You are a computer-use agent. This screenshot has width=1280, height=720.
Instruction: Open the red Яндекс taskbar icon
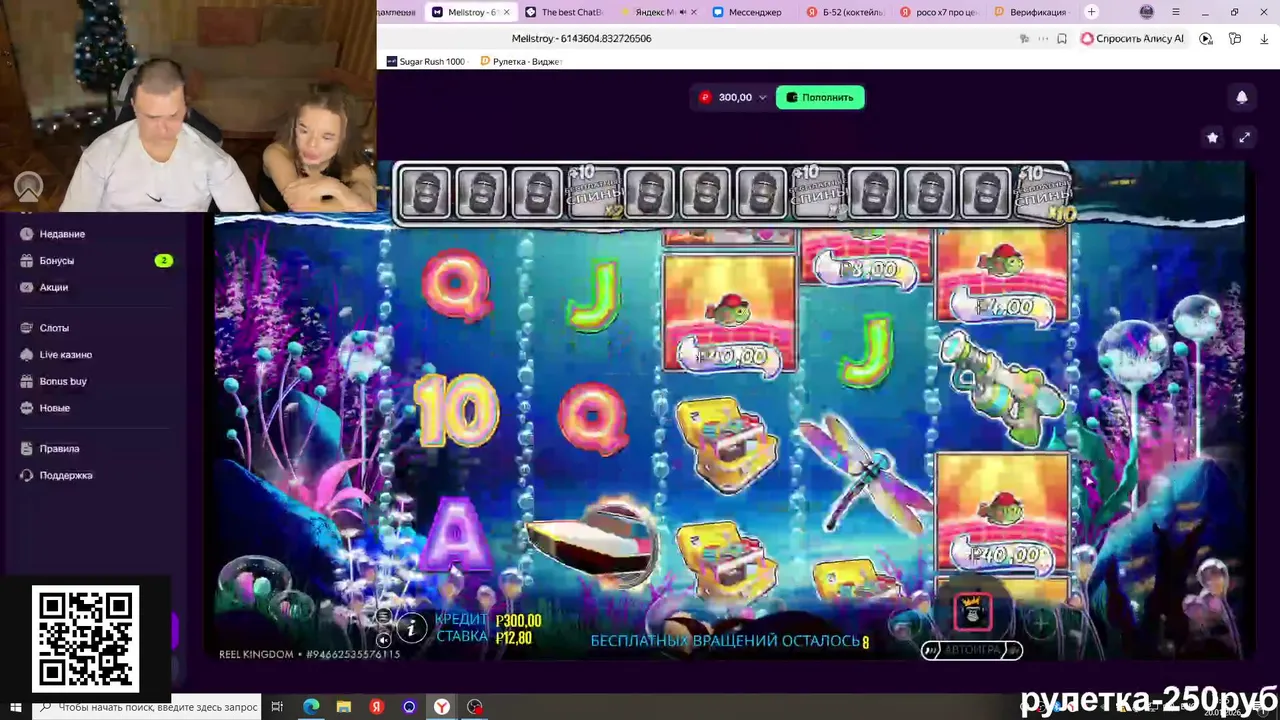pyautogui.click(x=377, y=707)
